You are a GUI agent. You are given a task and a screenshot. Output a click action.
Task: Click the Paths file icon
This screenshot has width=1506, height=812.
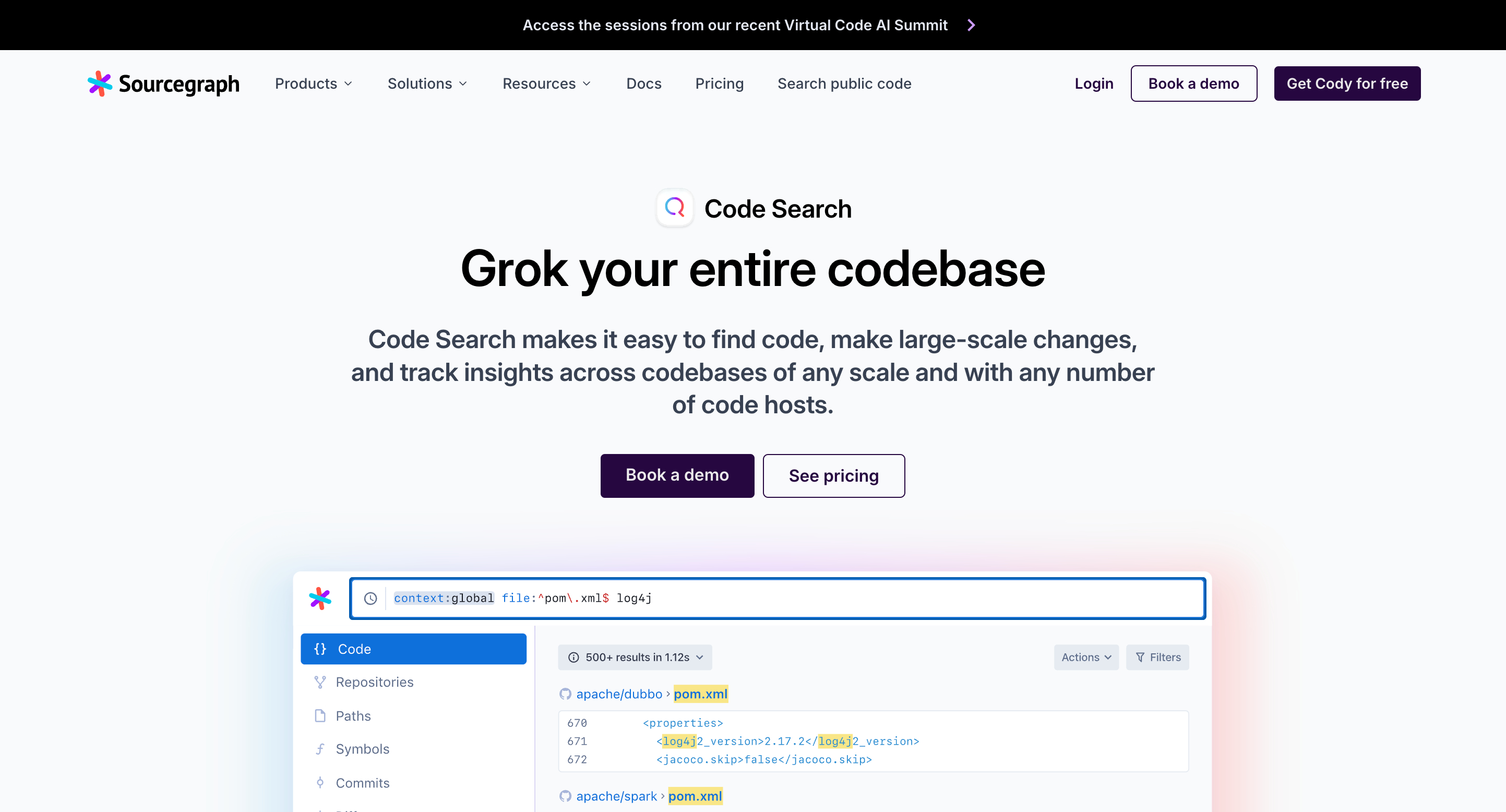click(320, 715)
